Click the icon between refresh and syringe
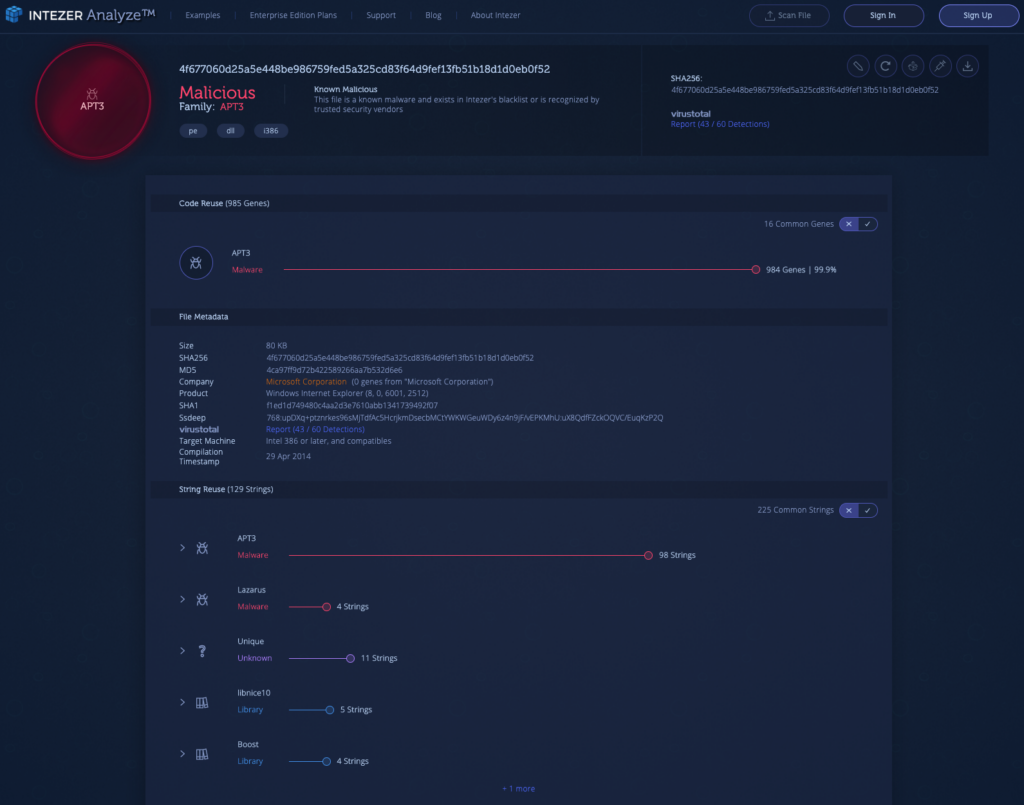 pyautogui.click(x=911, y=66)
